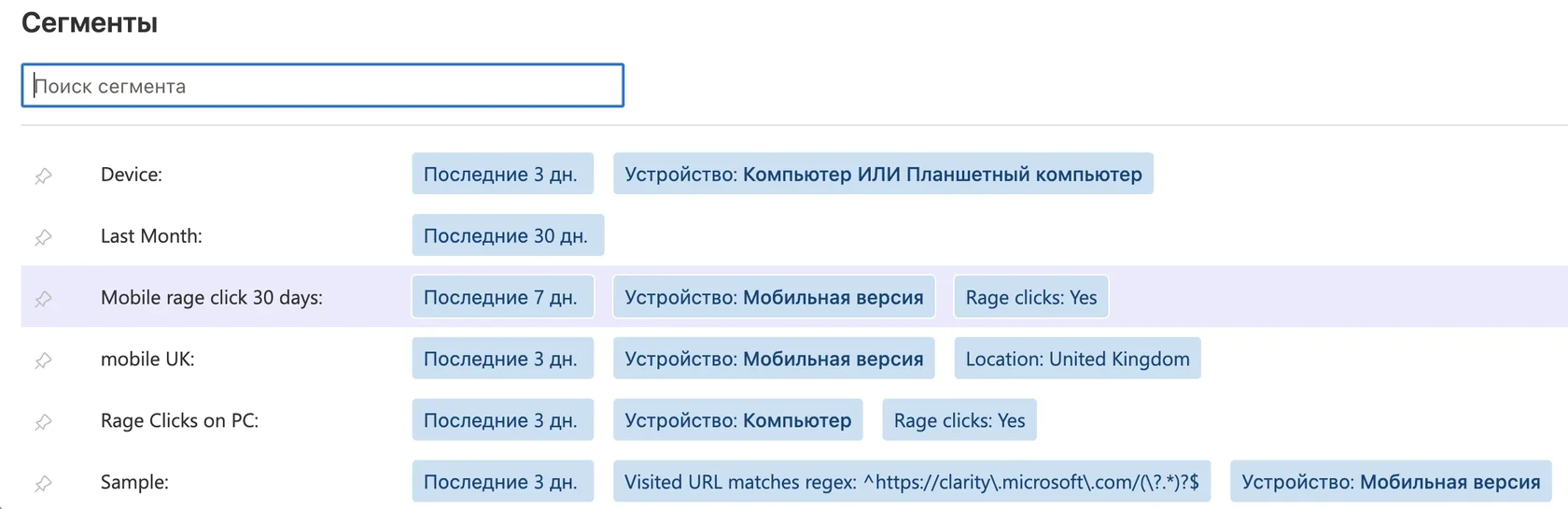Open the mobile UK: segment name
The image size is (1568, 509).
[147, 359]
